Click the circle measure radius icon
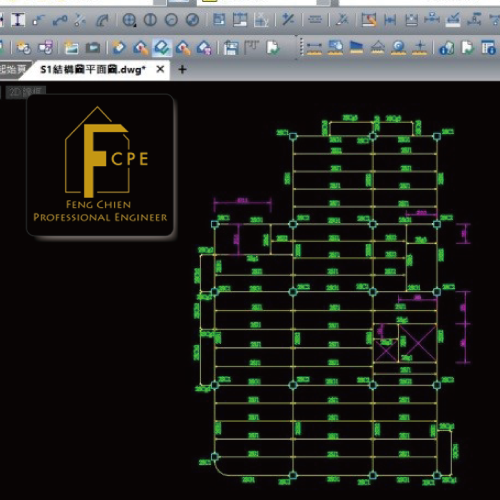This screenshot has width=500, height=500. pyautogui.click(x=399, y=48)
